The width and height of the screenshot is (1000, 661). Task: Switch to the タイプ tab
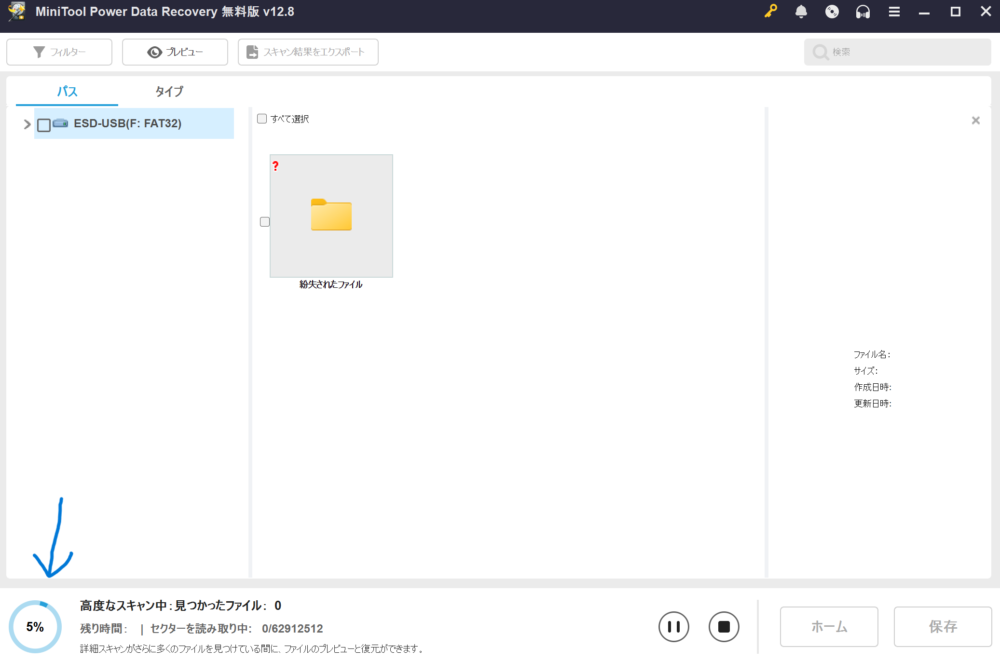click(169, 91)
